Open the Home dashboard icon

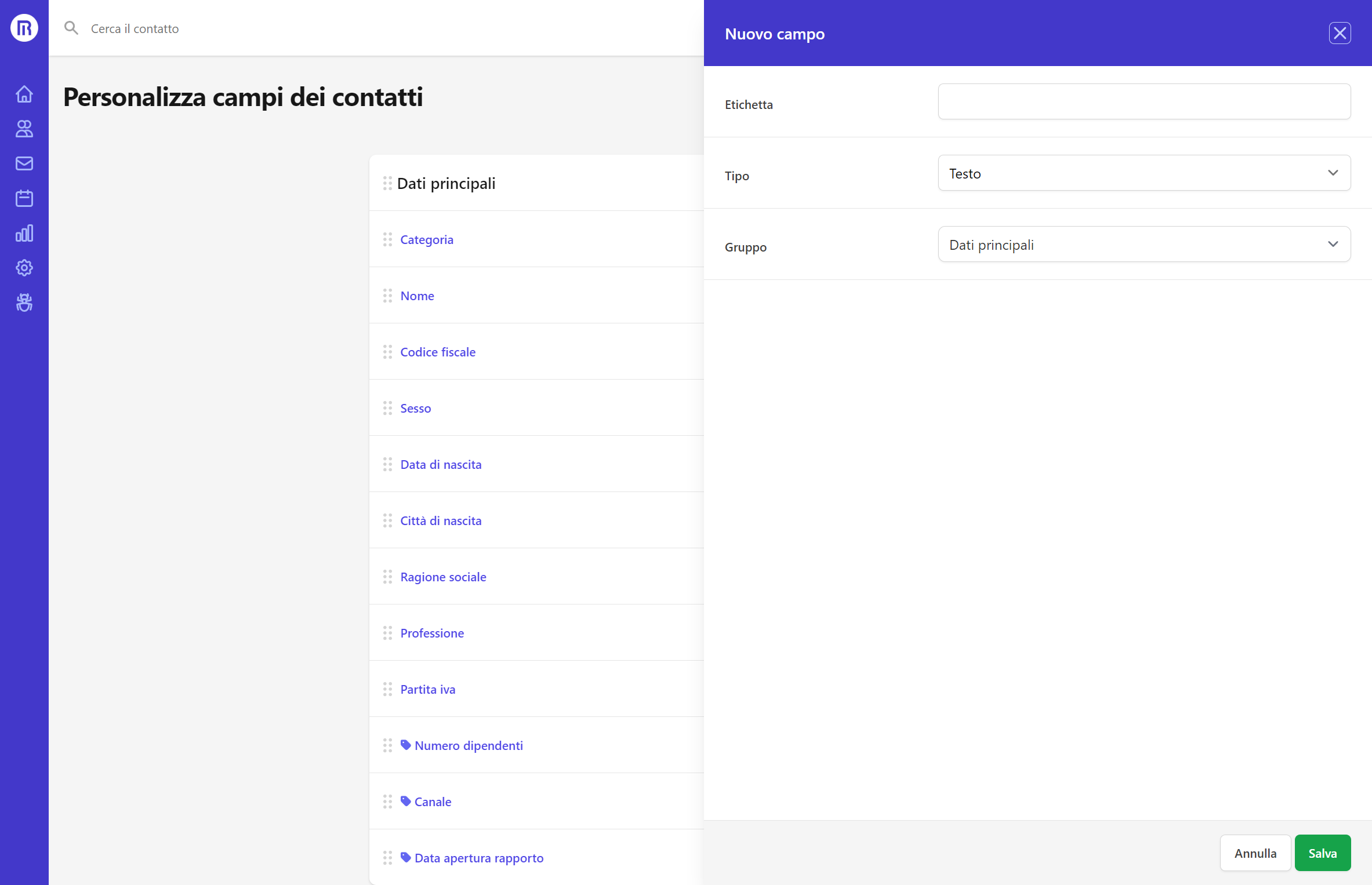tap(24, 93)
